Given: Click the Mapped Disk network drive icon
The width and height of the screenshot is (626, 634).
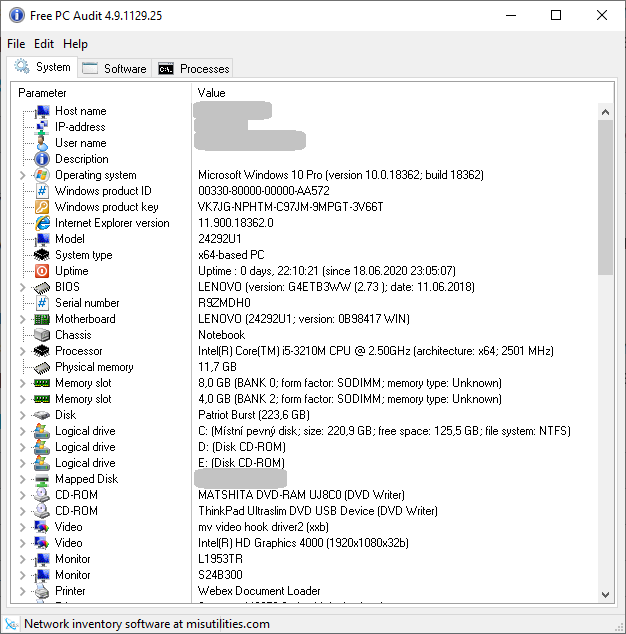Looking at the screenshot, I should click(42, 479).
